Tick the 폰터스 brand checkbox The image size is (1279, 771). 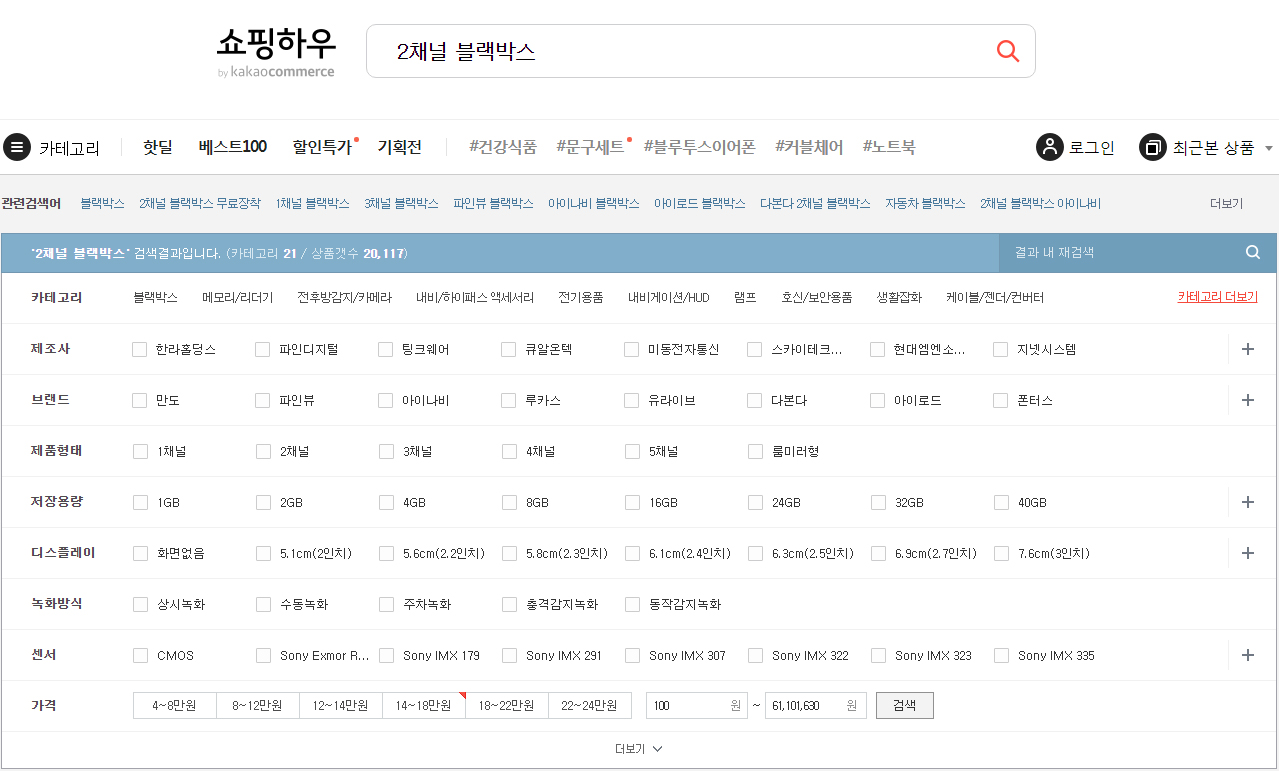[1001, 400]
